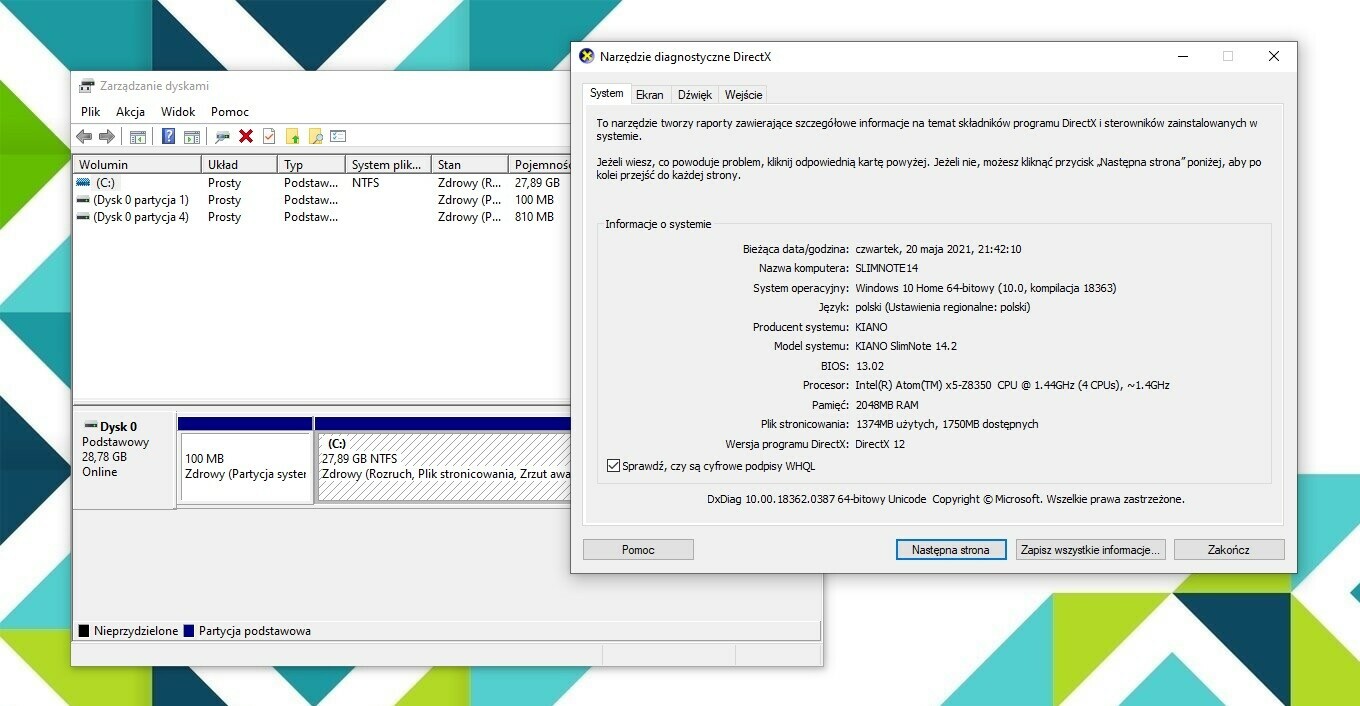
Task: Click the język polski regional settings value
Action: click(942, 307)
